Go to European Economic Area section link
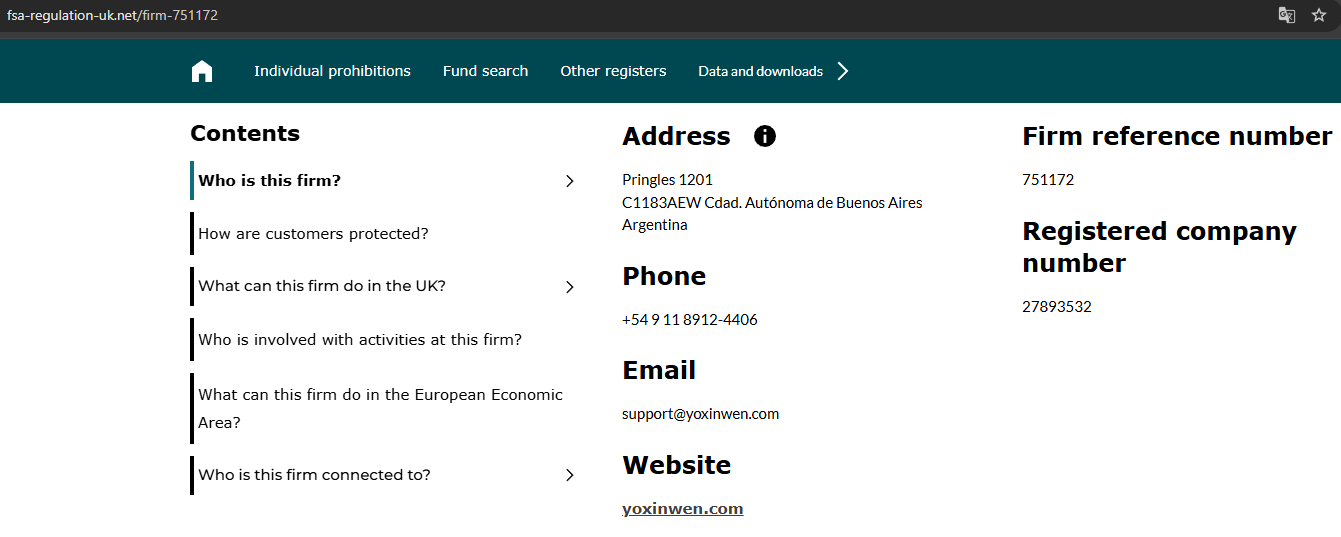The image size is (1341, 537). pos(380,408)
